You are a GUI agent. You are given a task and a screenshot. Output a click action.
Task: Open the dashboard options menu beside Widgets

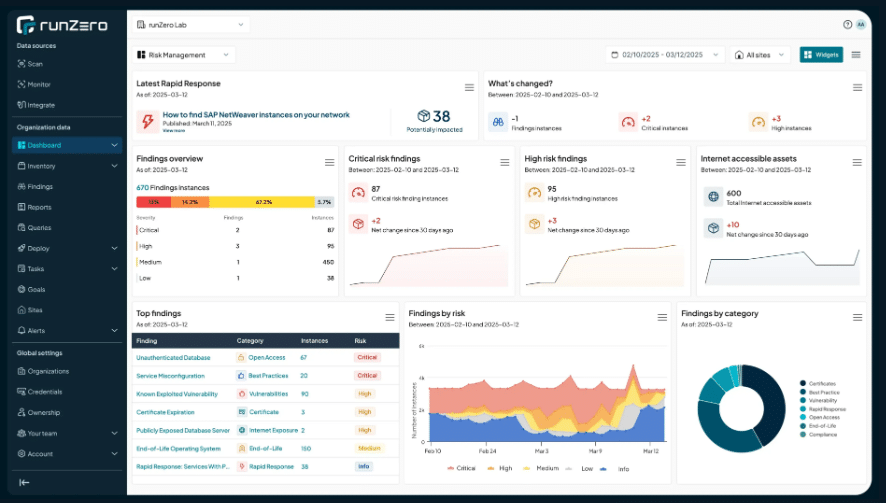856,55
